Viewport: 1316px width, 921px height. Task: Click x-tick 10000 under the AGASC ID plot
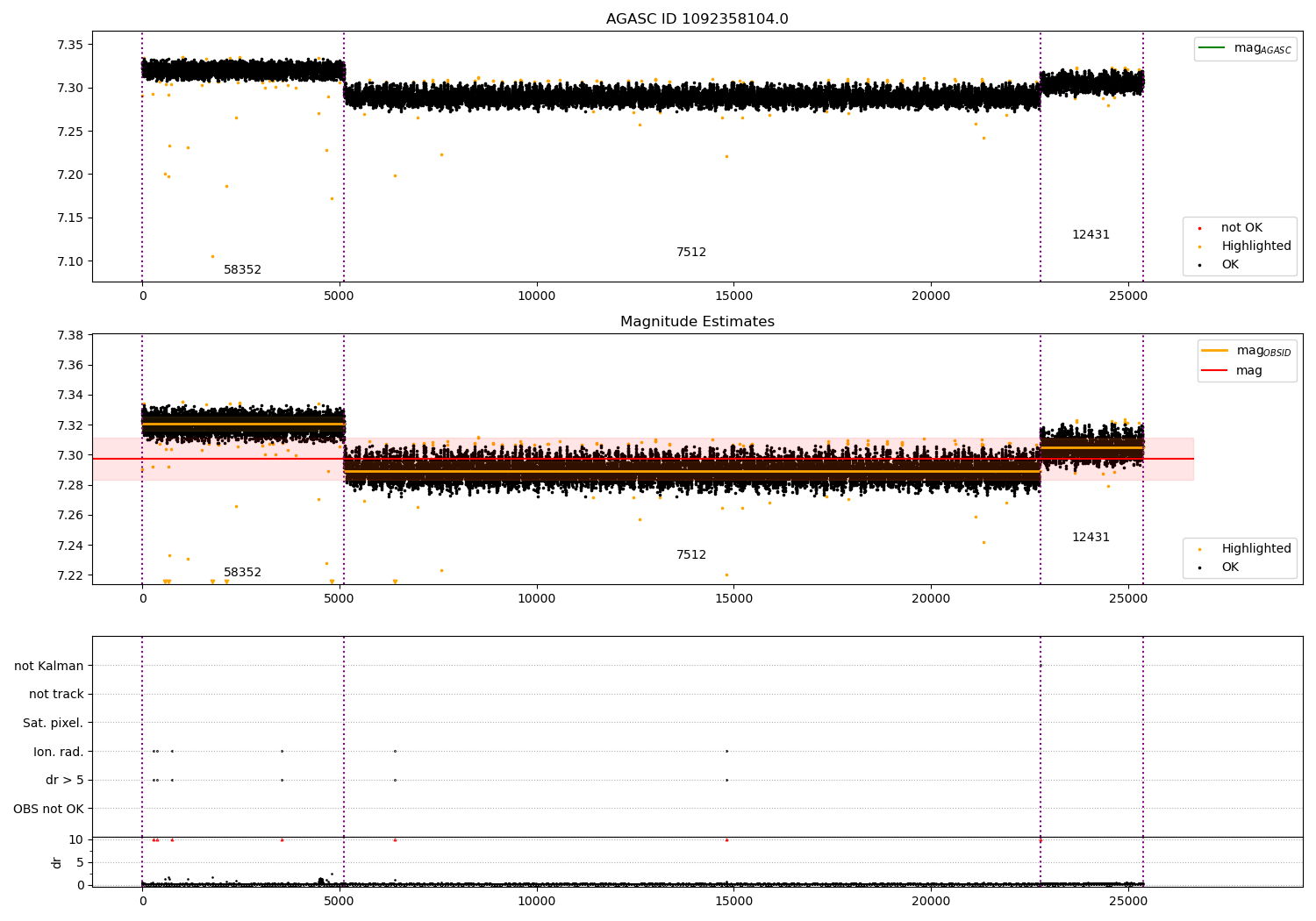[x=536, y=296]
